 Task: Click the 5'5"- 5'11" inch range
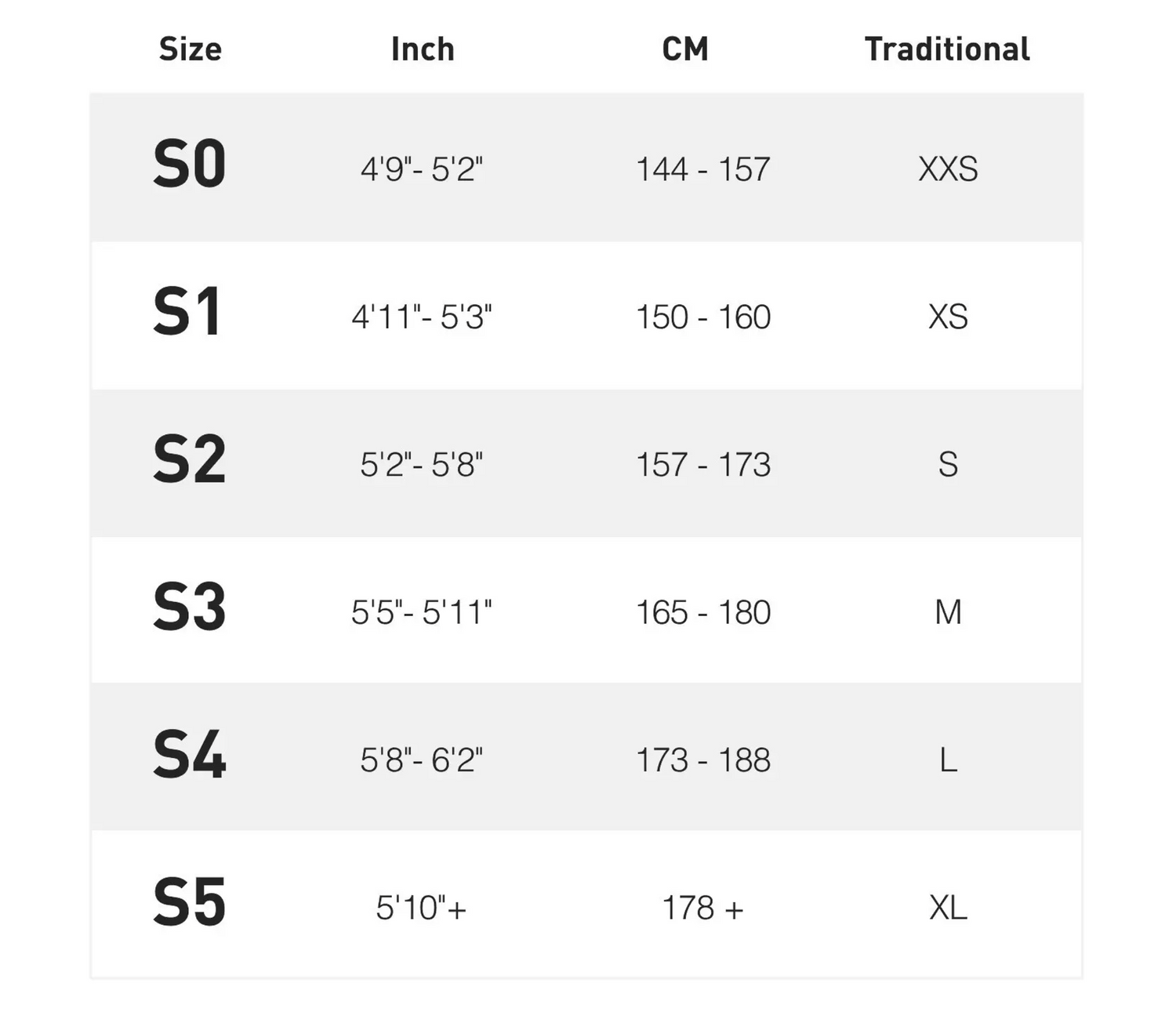click(x=422, y=612)
